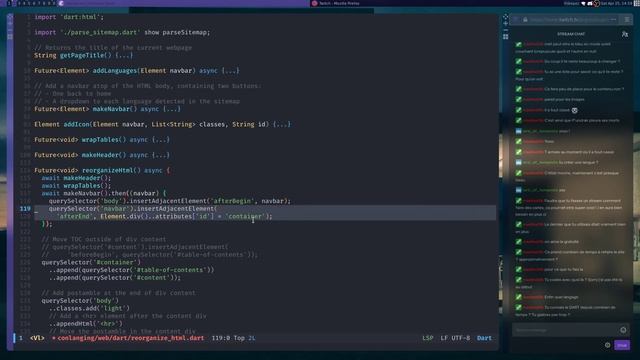Screen dimensions: 640x360
Task: Expand the folded getPageTitle() body
Action: point(124,56)
